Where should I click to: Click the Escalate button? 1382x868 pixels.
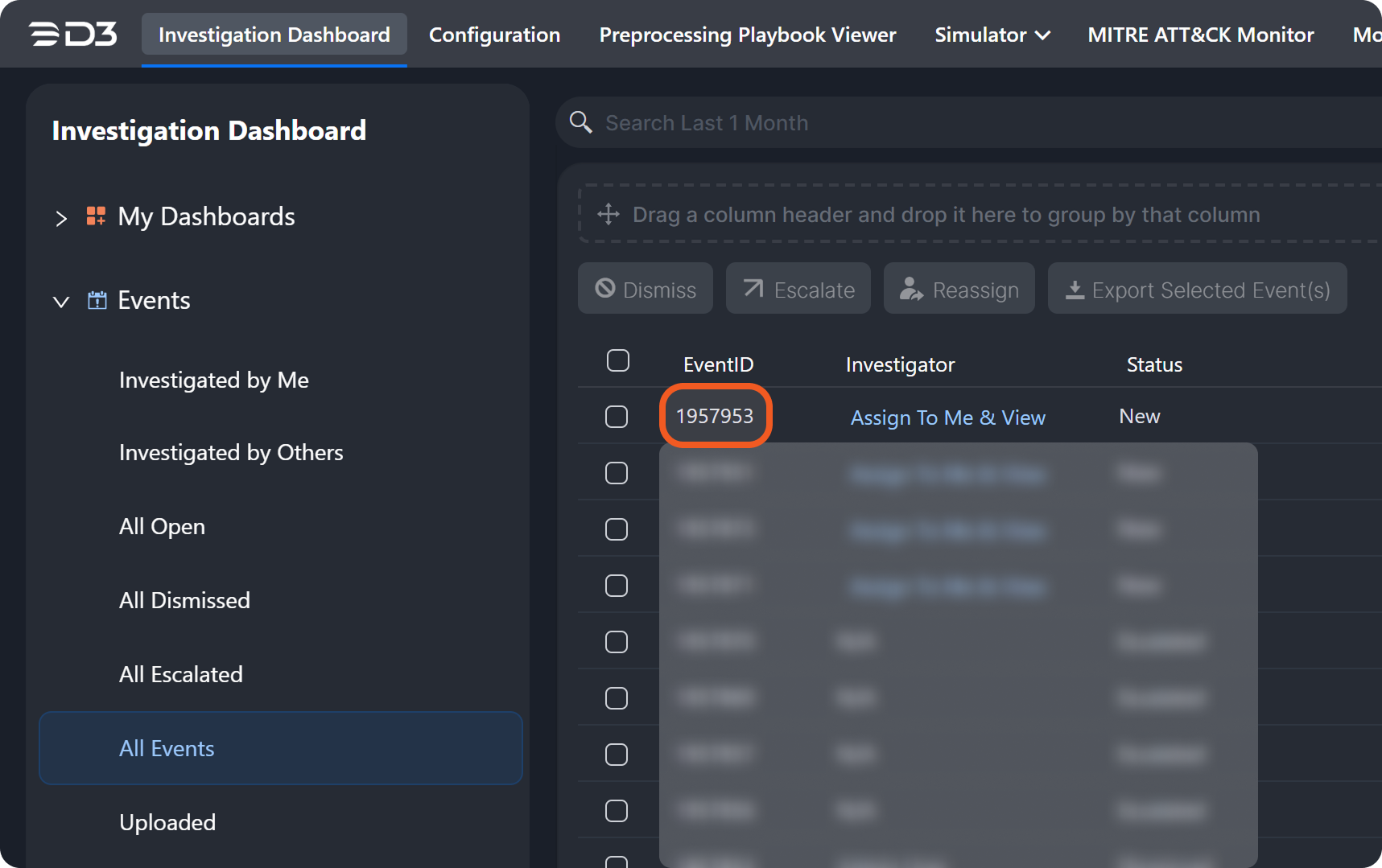[798, 289]
